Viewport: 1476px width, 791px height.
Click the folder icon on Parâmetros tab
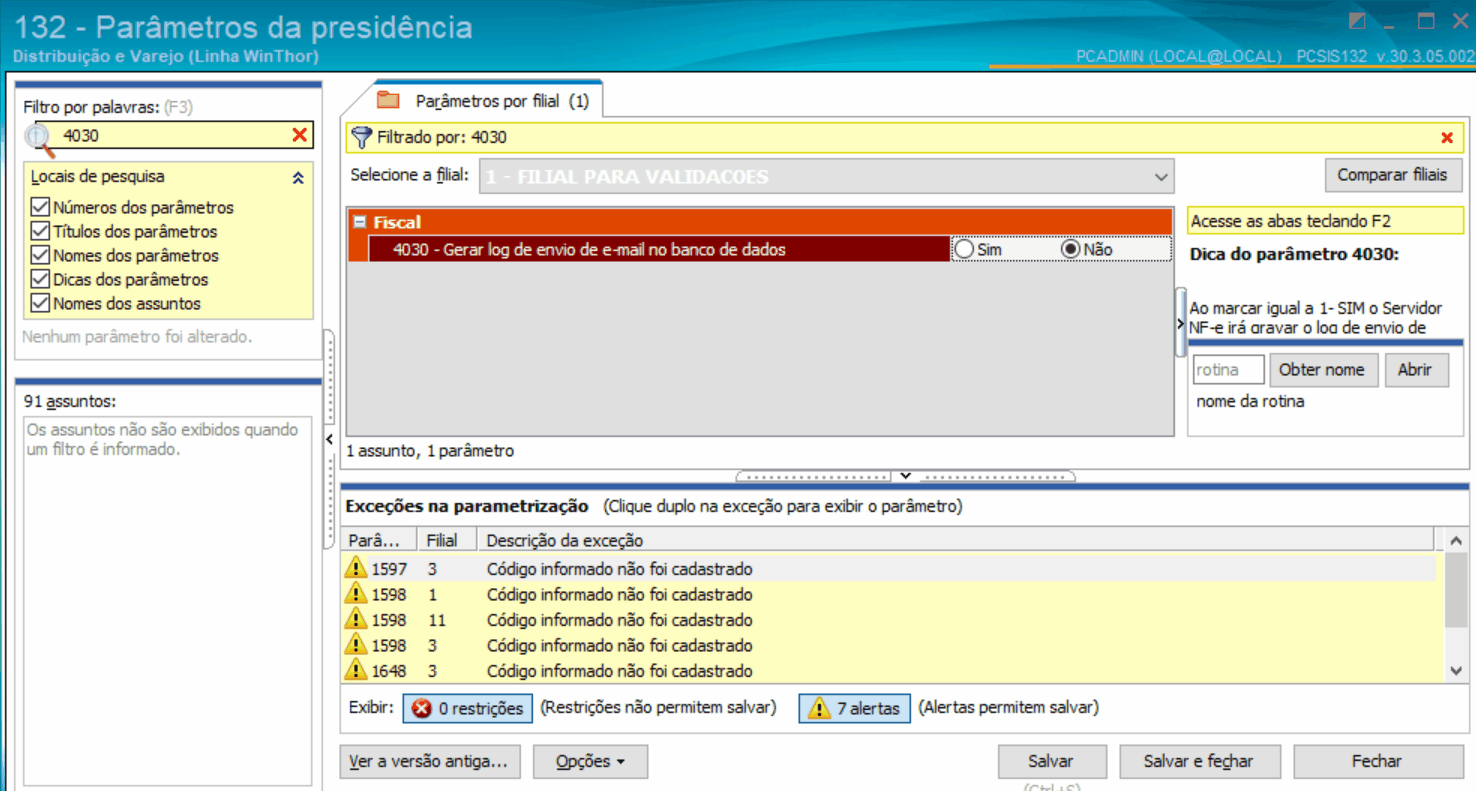(x=388, y=101)
